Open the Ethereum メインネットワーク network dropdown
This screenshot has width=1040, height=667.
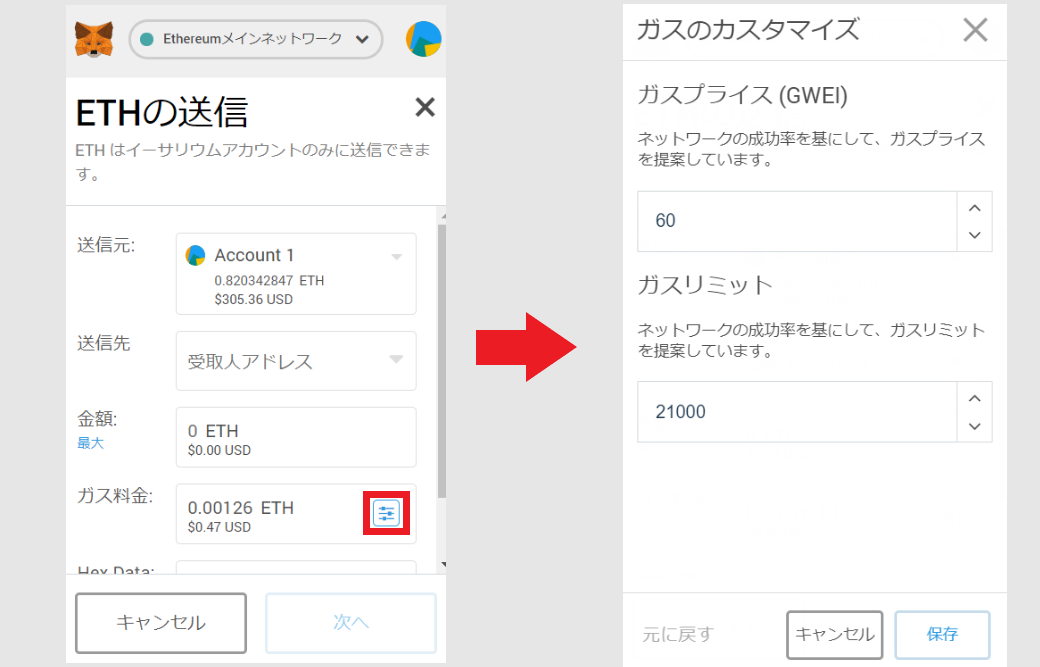256,39
